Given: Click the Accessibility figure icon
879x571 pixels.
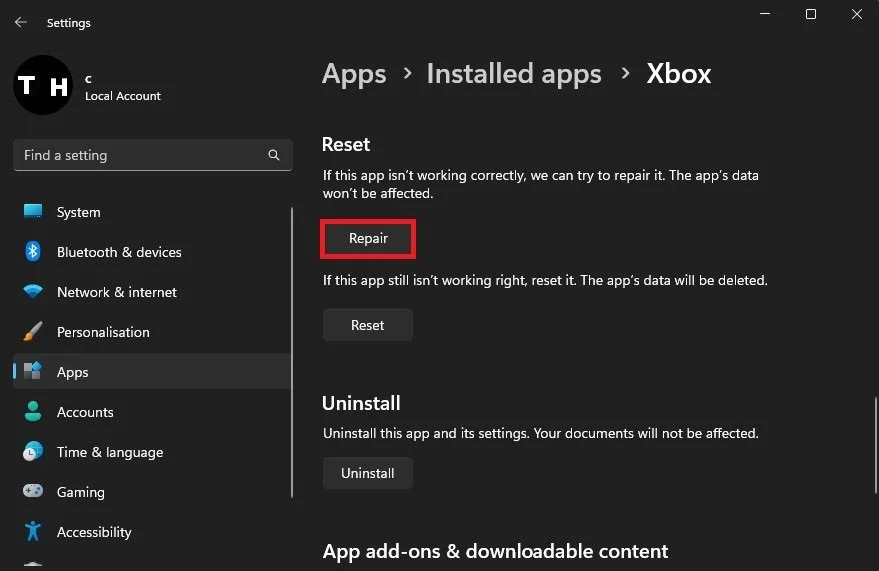Looking at the screenshot, I should coord(33,531).
